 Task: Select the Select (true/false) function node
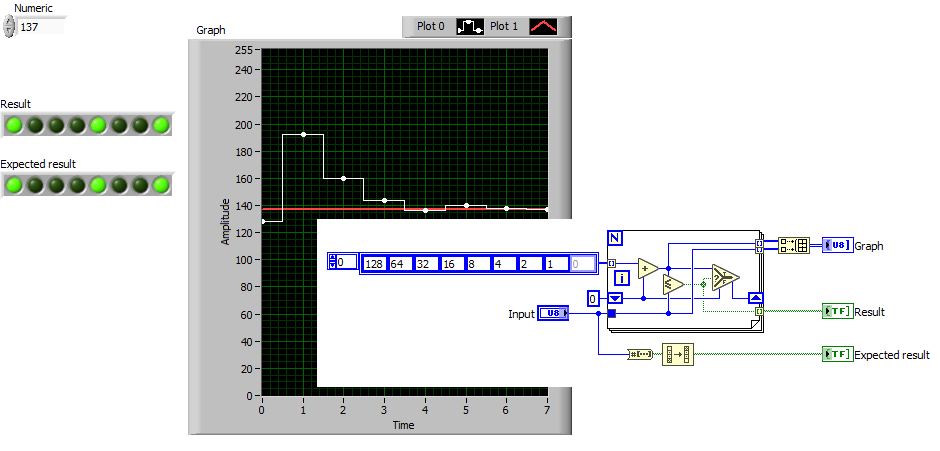pos(725,278)
